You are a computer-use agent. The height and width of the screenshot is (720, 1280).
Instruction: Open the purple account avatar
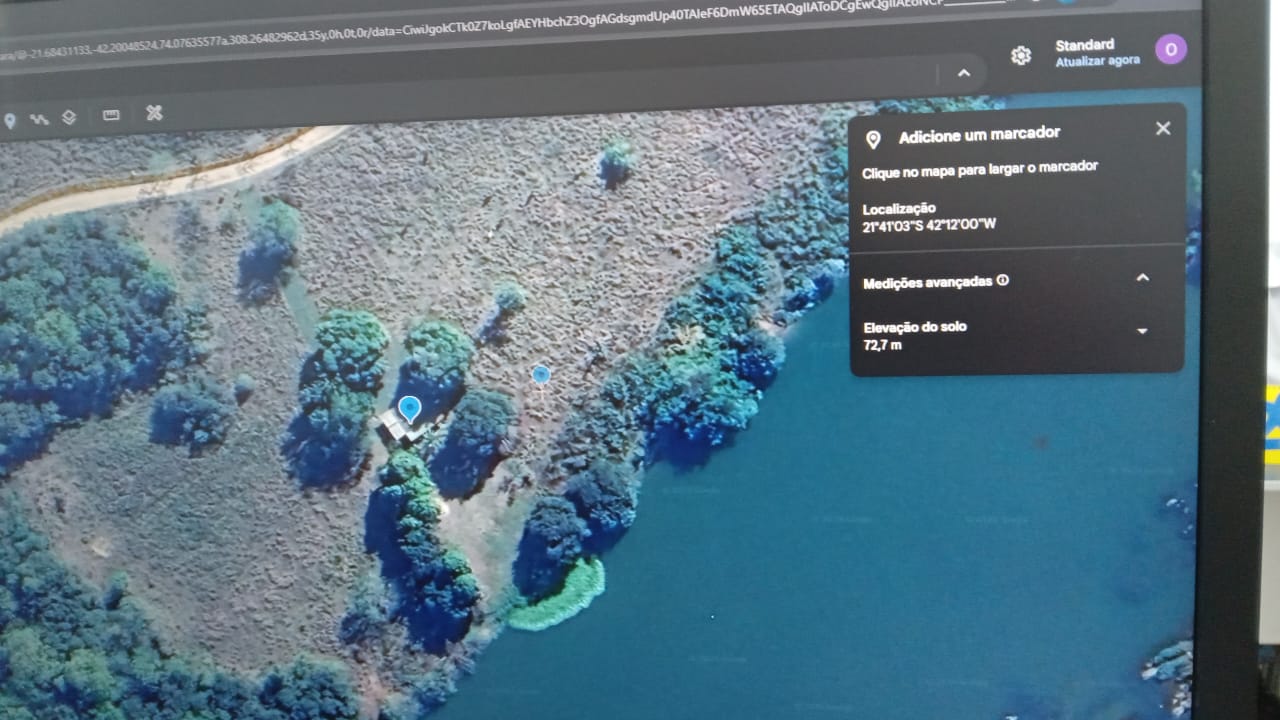1170,50
